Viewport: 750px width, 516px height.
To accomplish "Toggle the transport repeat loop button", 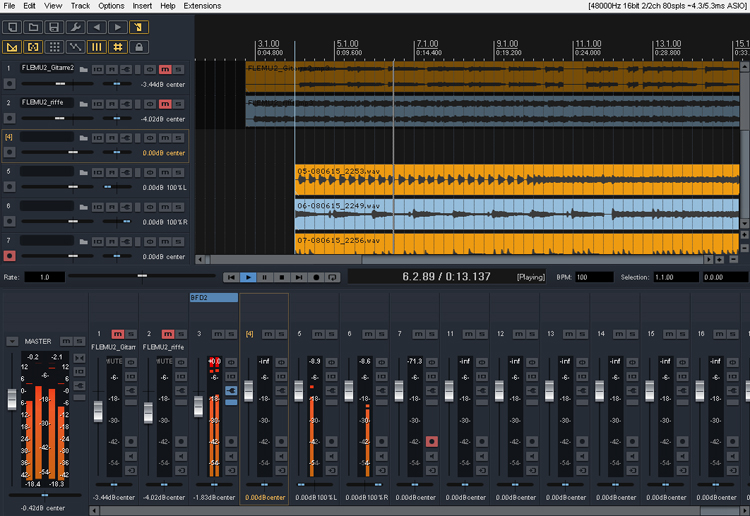I will [332, 277].
